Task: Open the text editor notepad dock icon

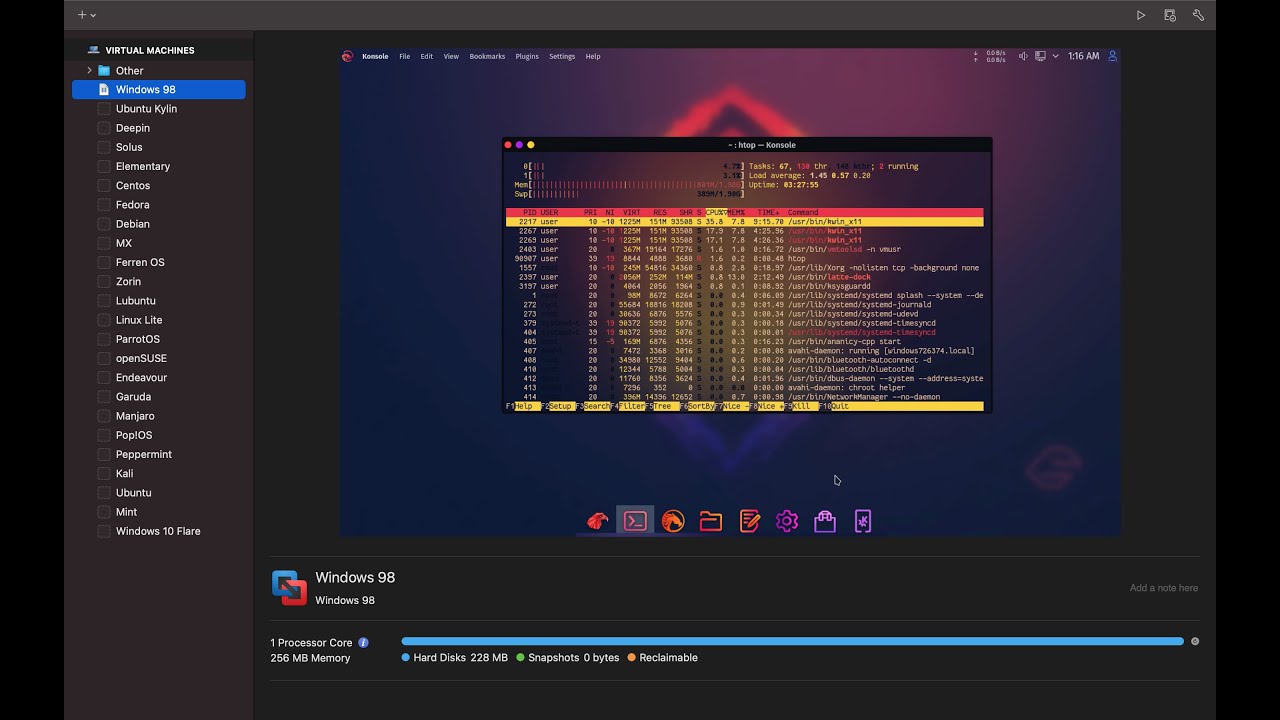Action: click(749, 521)
